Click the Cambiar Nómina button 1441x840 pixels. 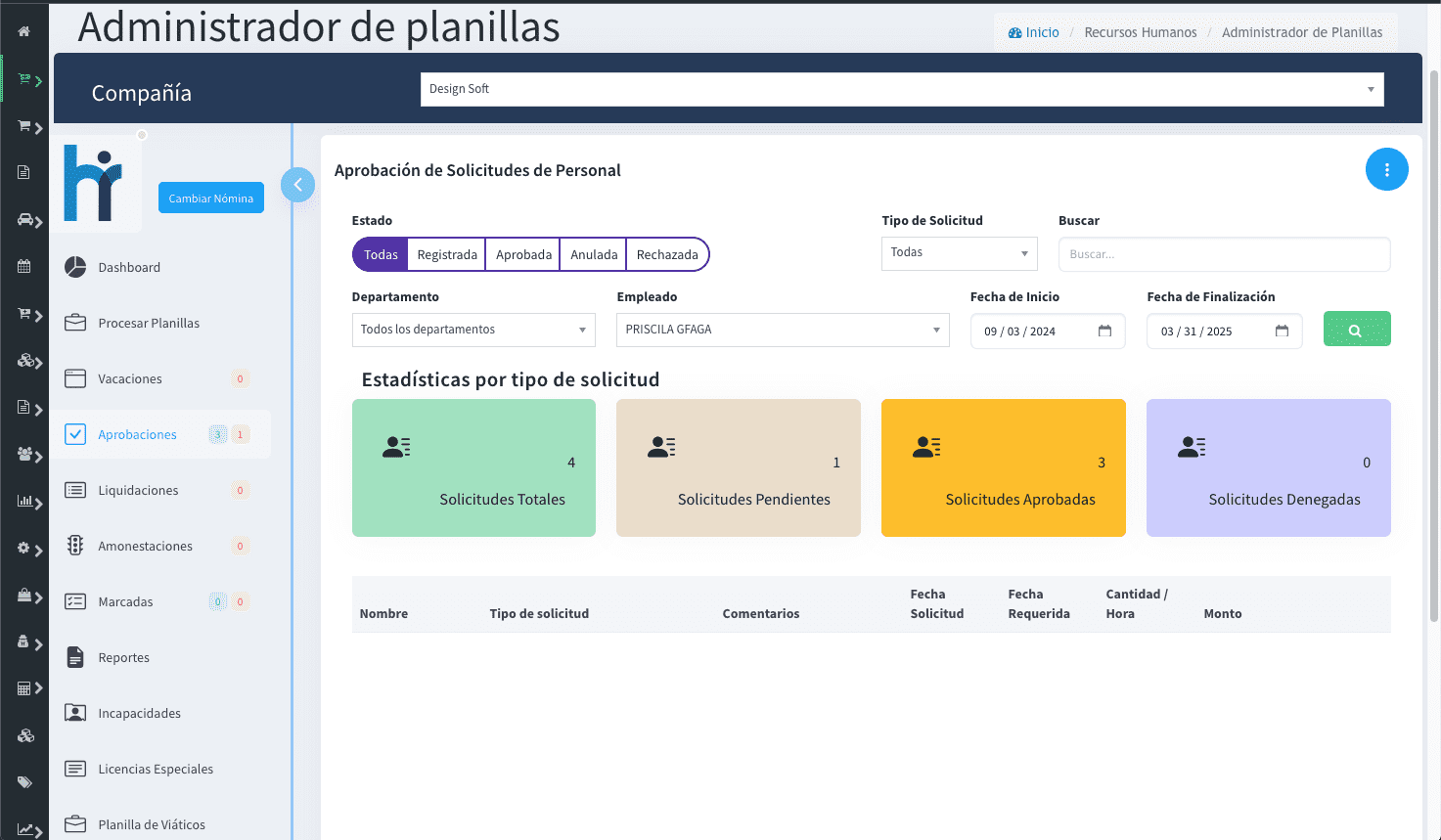point(210,197)
